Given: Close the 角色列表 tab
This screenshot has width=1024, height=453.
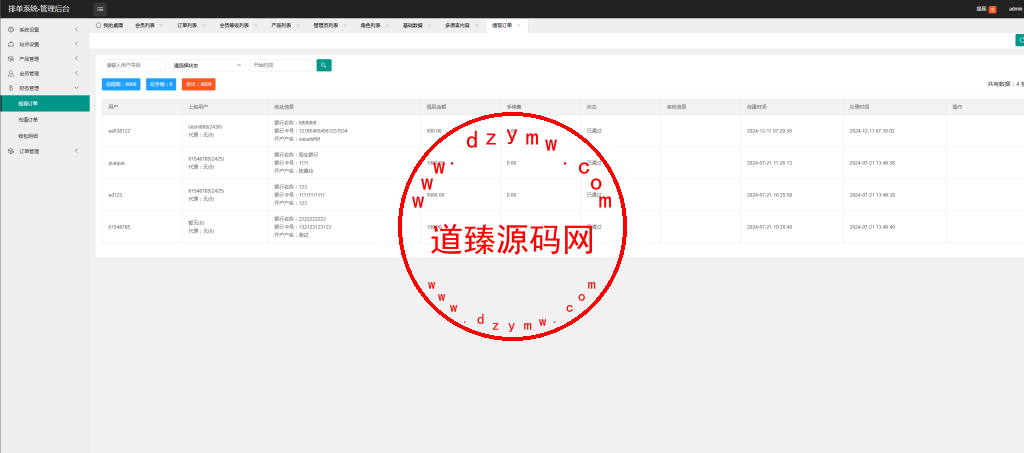Looking at the screenshot, I should [x=387, y=25].
